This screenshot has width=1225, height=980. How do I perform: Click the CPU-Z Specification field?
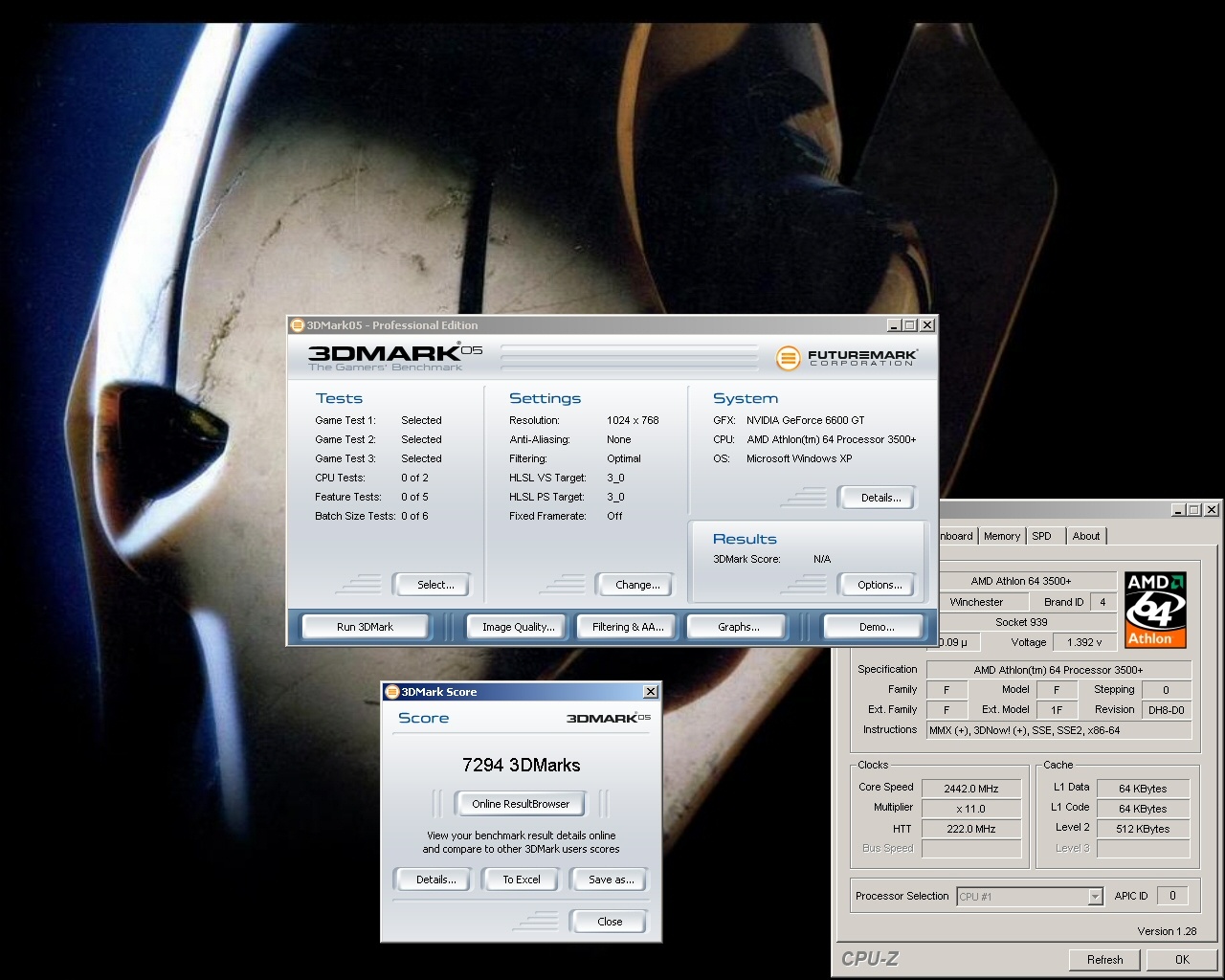tap(1058, 670)
